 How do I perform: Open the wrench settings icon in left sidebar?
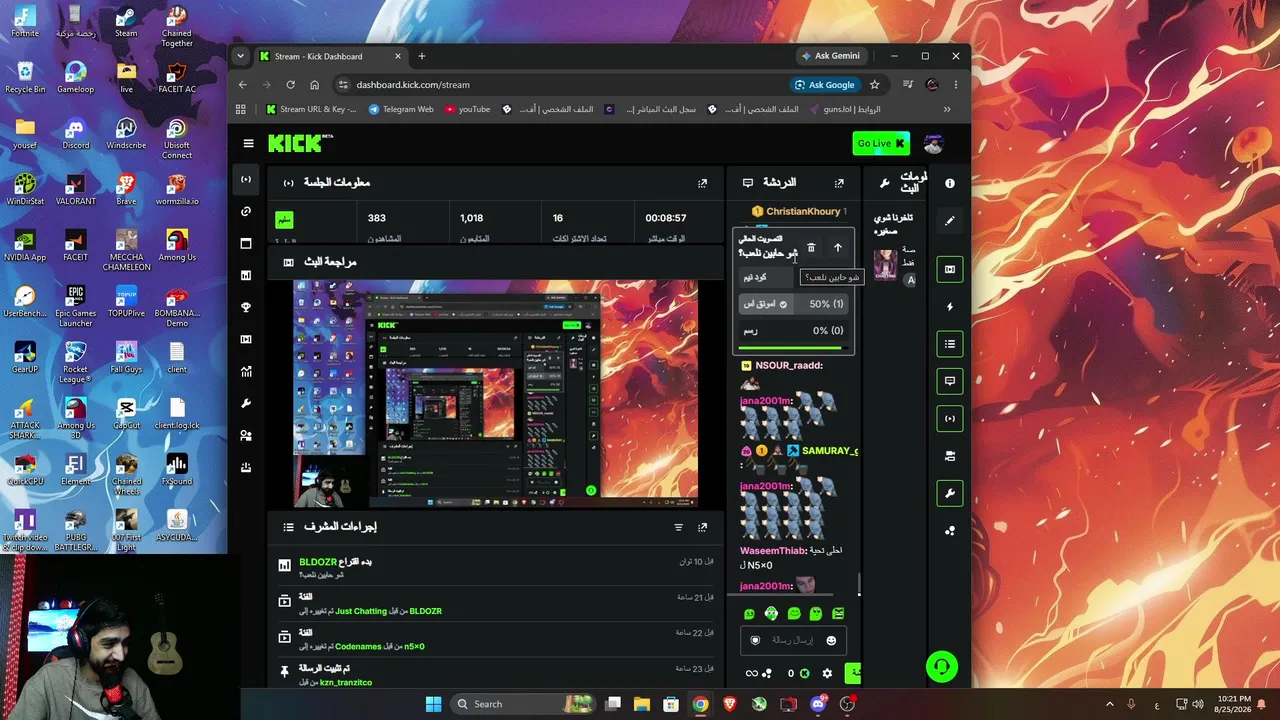(x=246, y=403)
